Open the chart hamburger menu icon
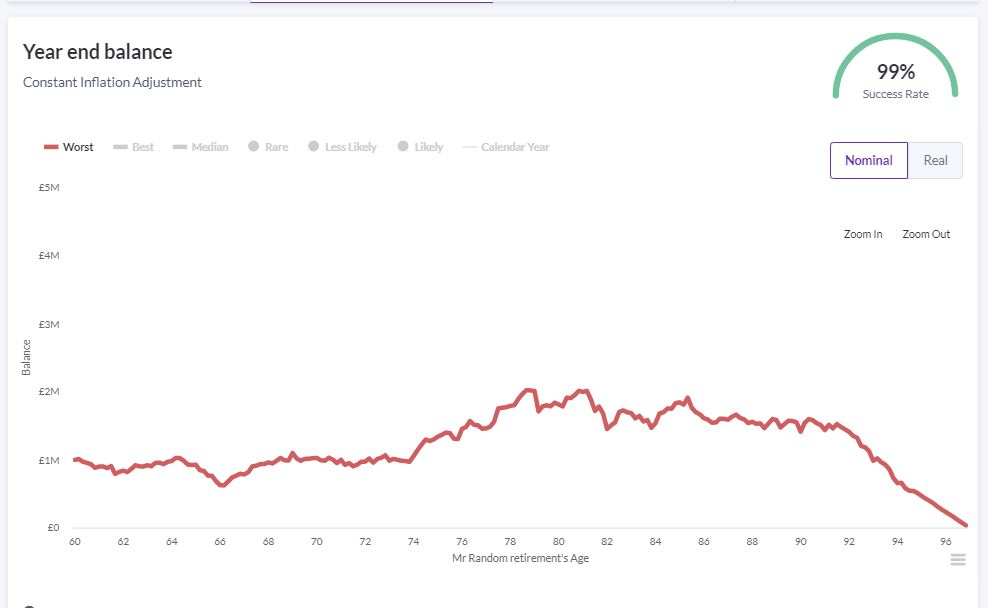 pos(958,560)
